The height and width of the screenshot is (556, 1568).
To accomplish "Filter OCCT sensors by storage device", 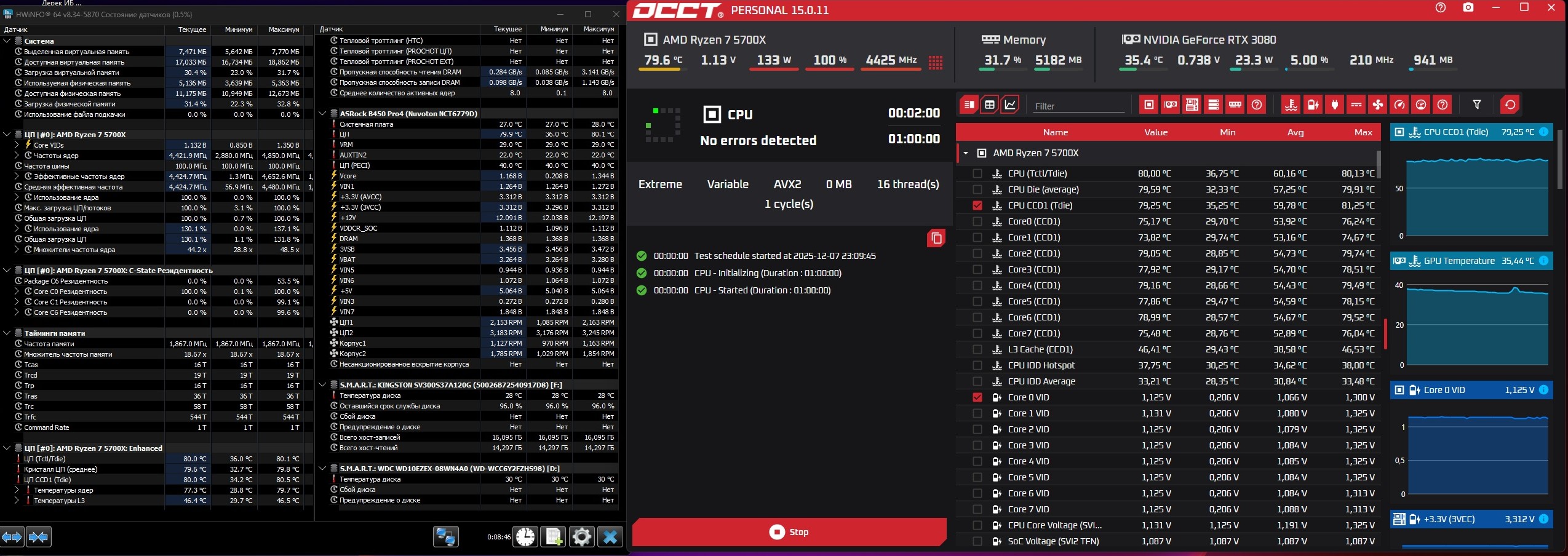I will (1213, 105).
